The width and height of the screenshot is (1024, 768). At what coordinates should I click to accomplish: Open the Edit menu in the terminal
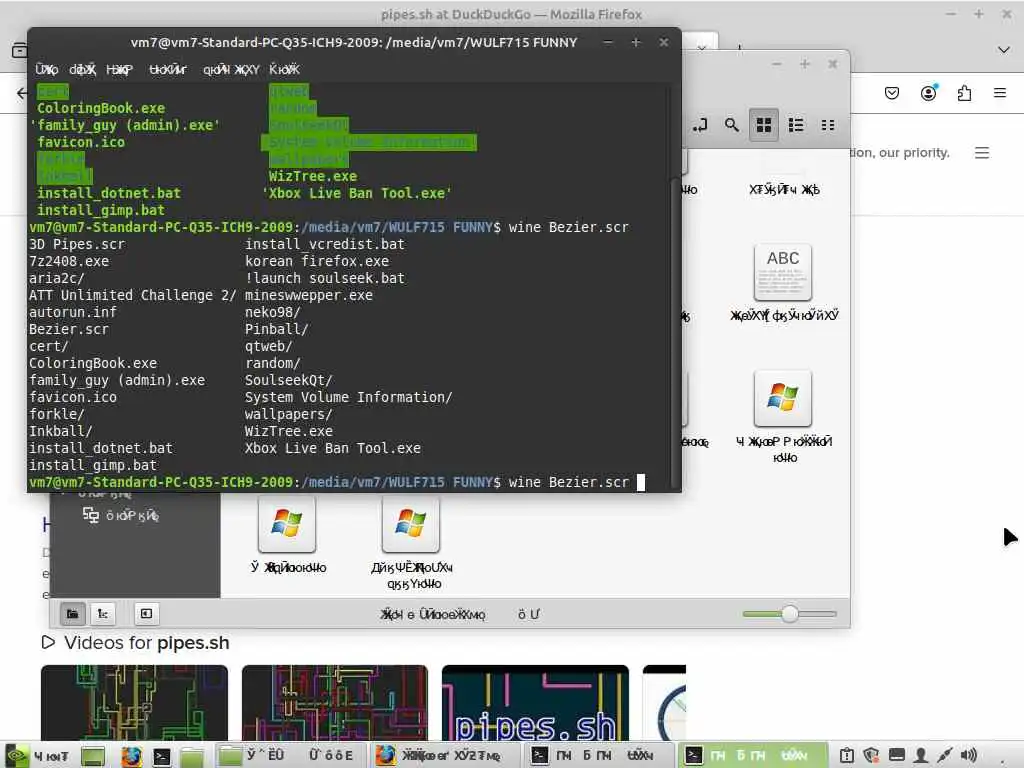point(83,69)
